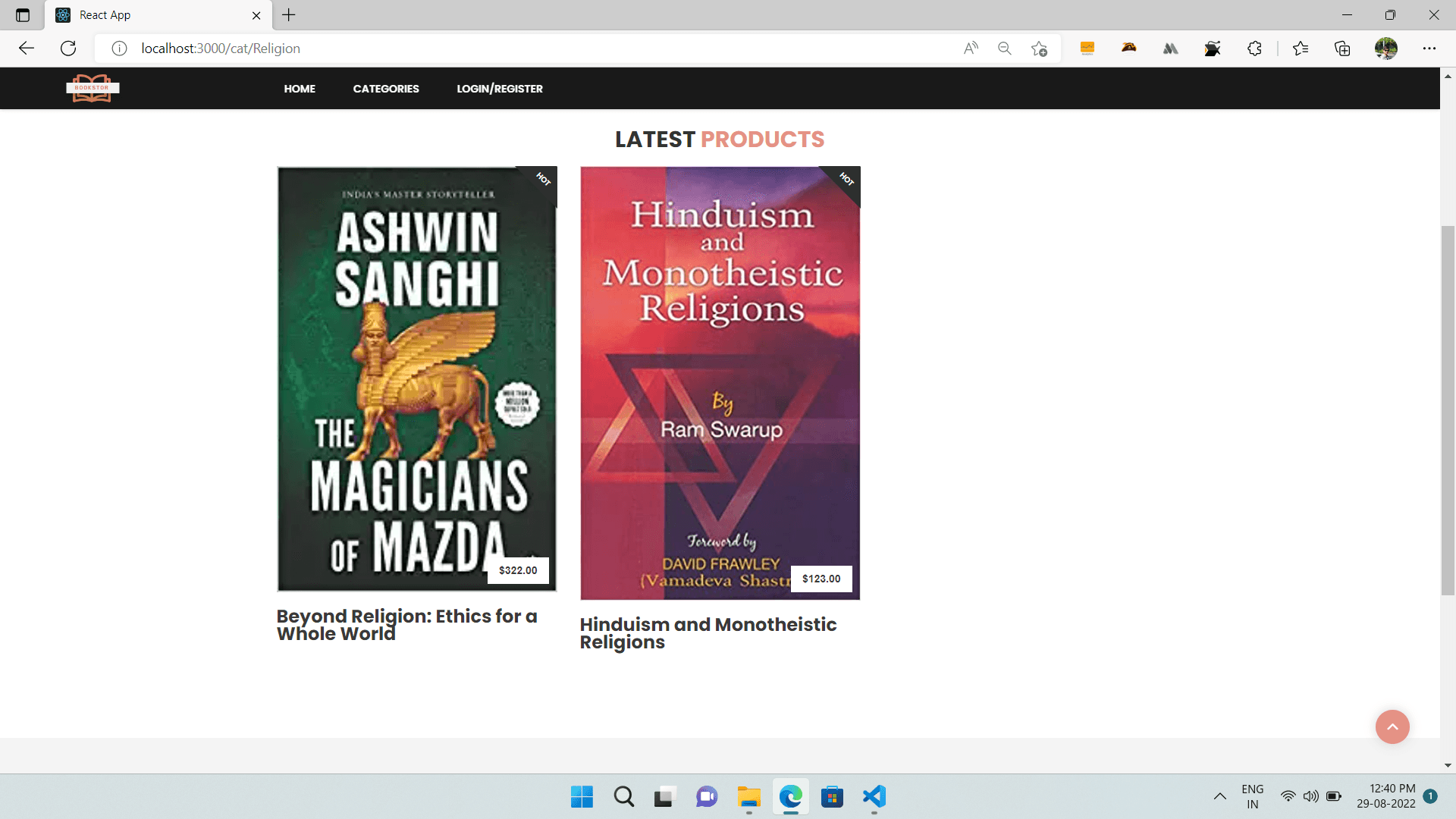Viewport: 1456px width, 819px height.
Task: Click the scroll-to-top round button
Action: [x=1392, y=726]
